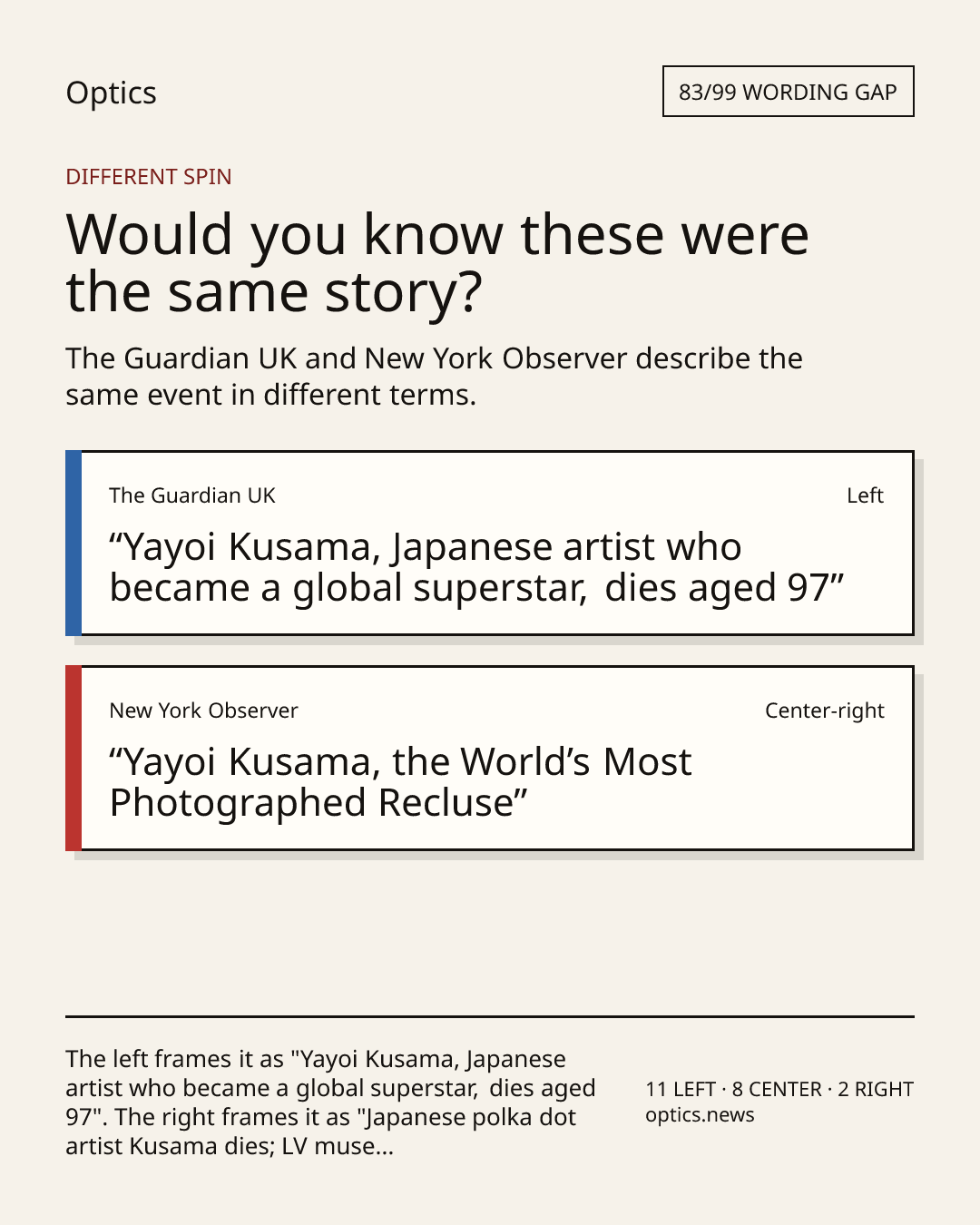Click the Optics logo text
The image size is (980, 1225).
[111, 93]
